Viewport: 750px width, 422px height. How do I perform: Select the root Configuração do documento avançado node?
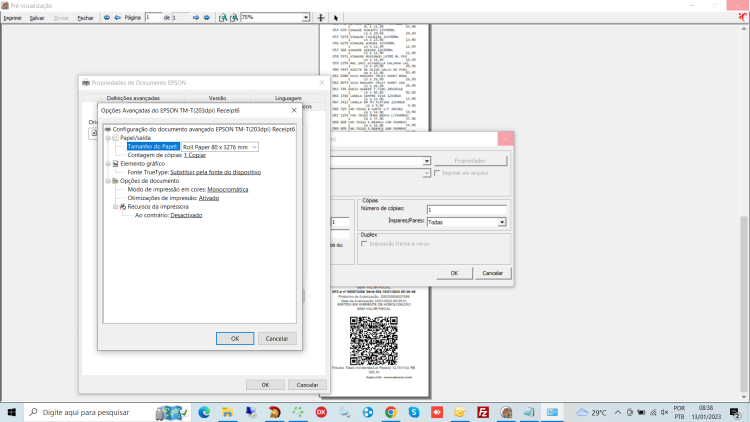[204, 129]
